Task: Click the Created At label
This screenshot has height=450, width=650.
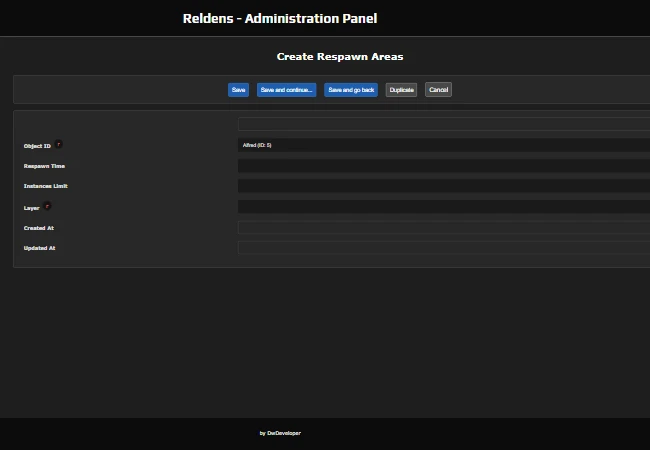Action: [x=39, y=228]
